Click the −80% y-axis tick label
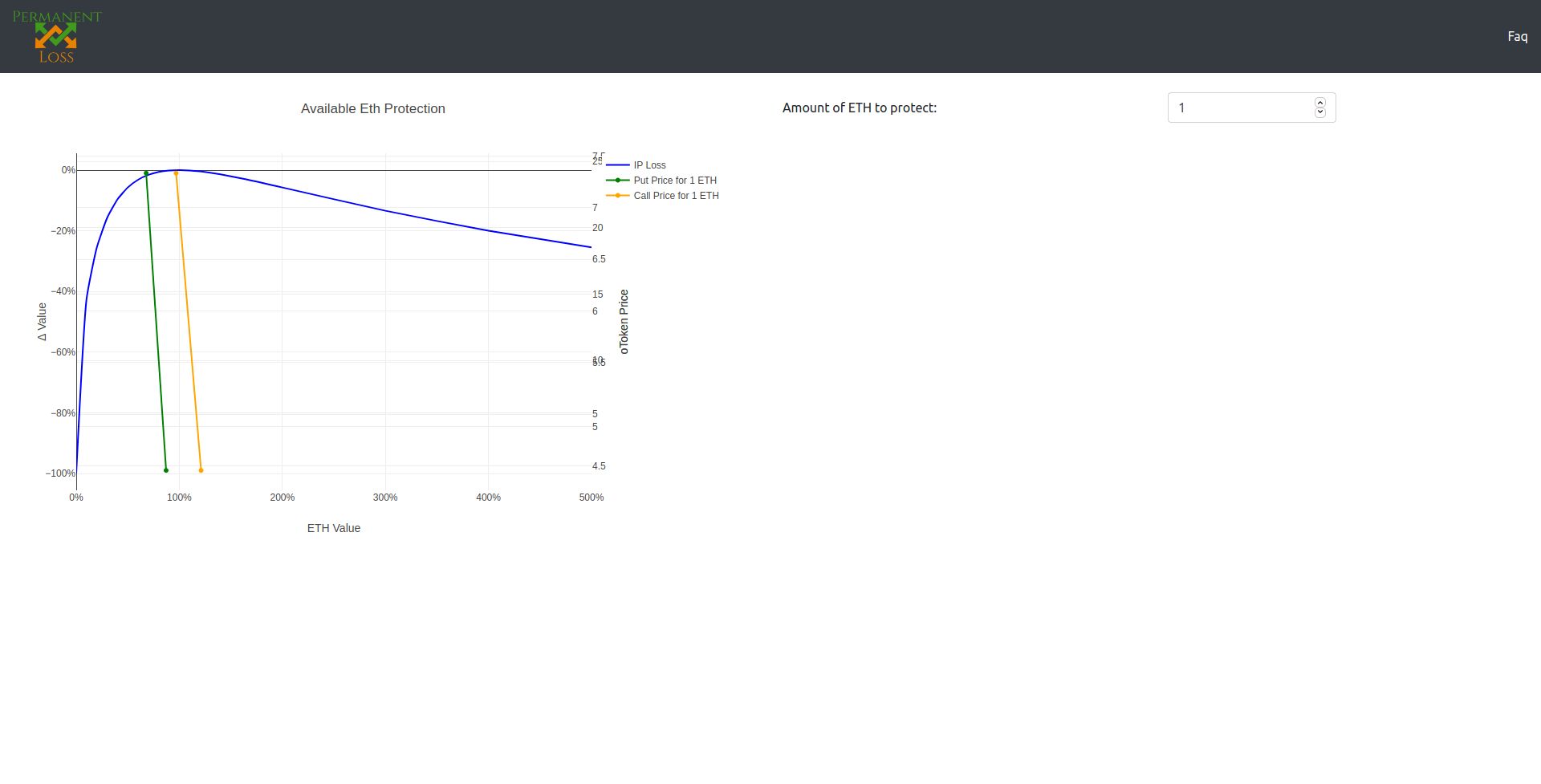Viewport: 1541px width, 784px height. (x=63, y=413)
